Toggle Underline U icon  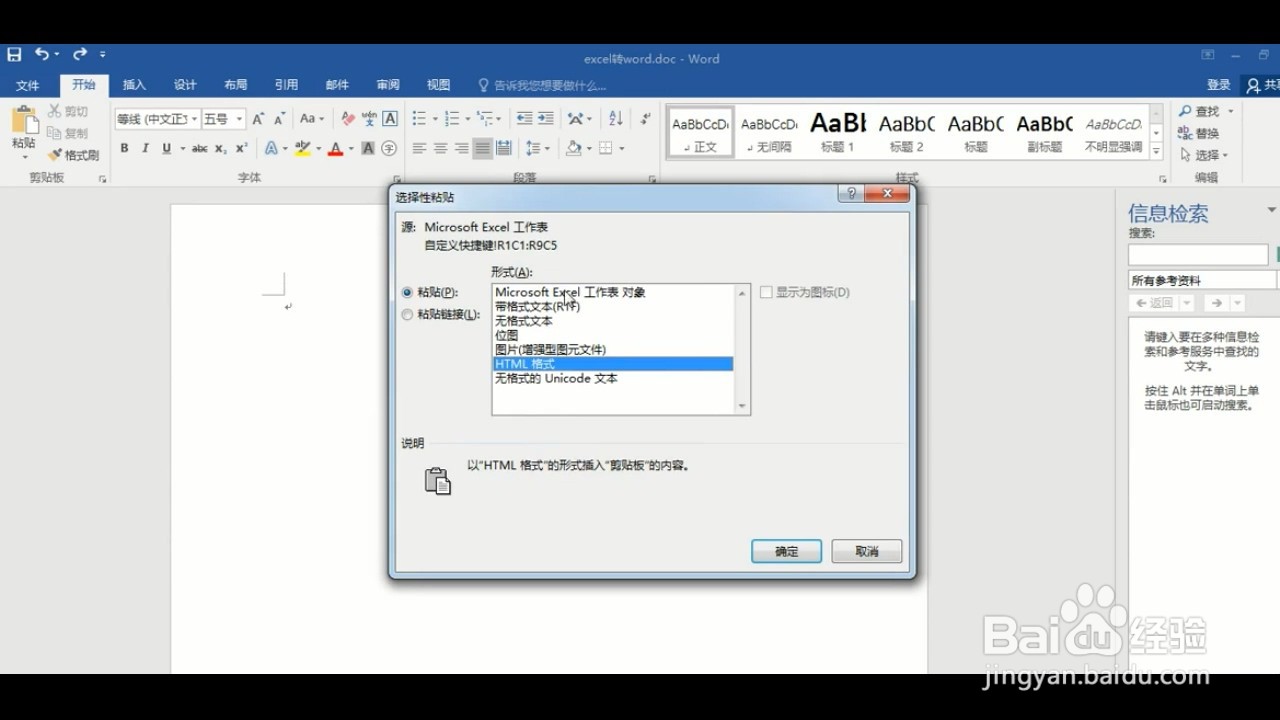[166, 148]
